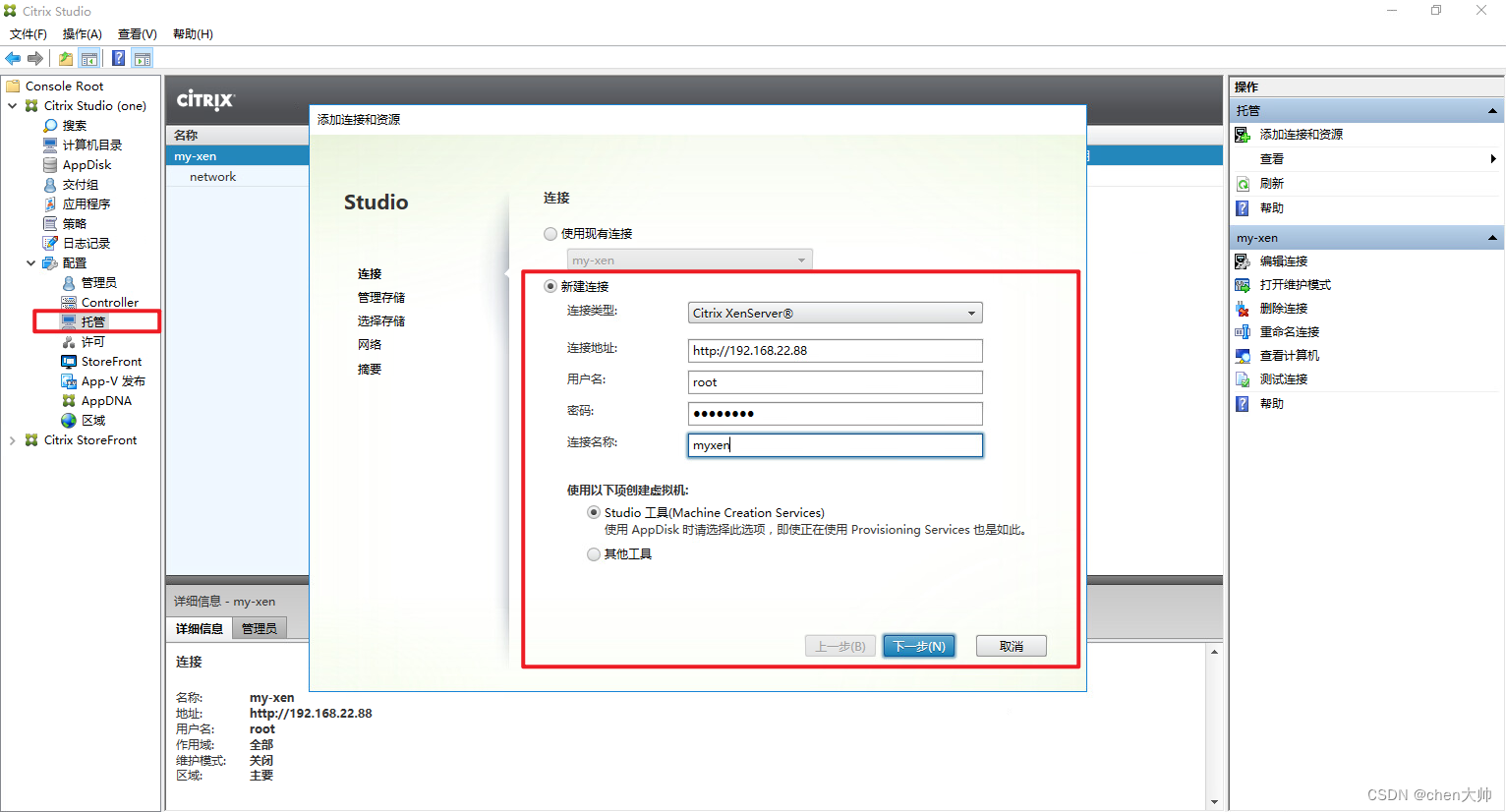This screenshot has width=1506, height=812.
Task: Select the 其他工具 radio button
Action: (x=594, y=554)
